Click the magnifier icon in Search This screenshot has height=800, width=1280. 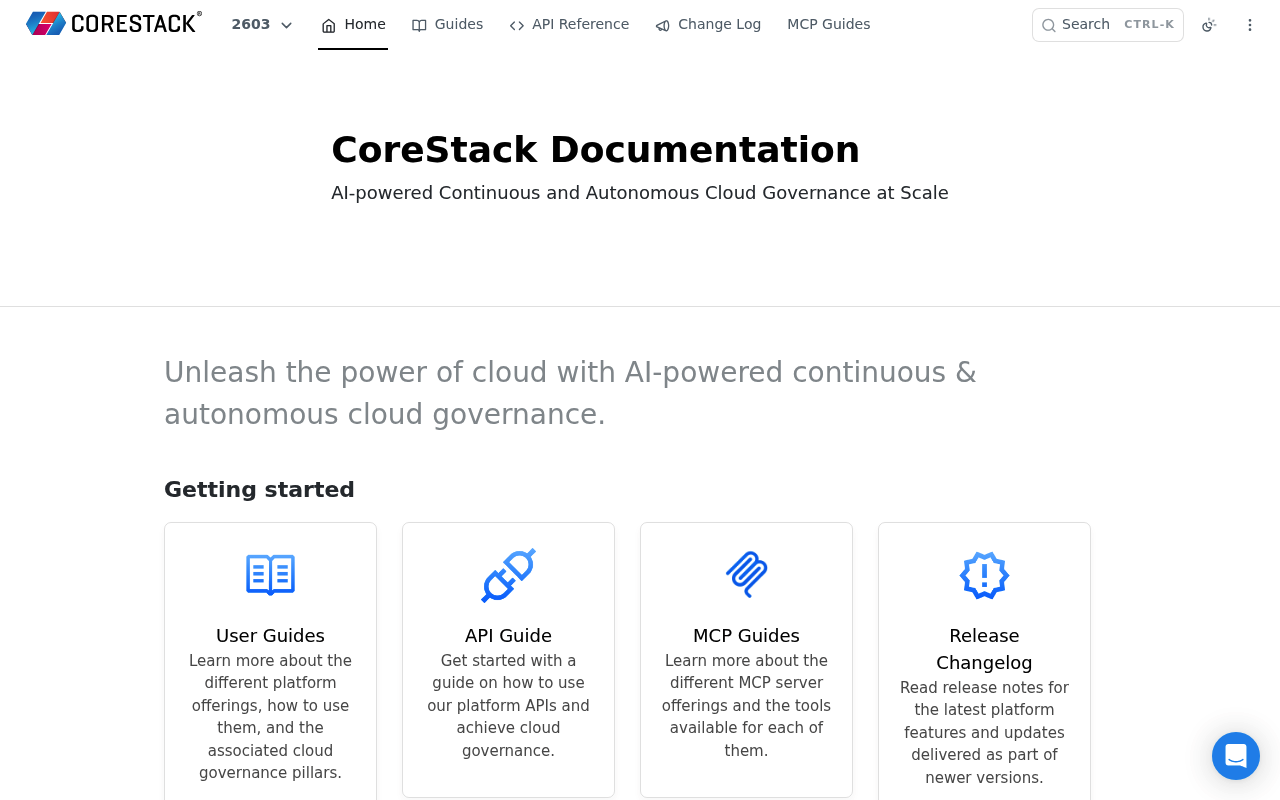[x=1049, y=25]
